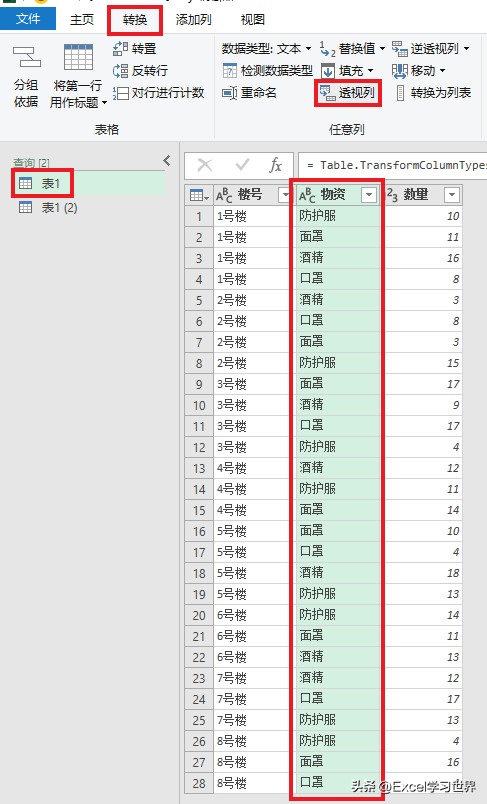Click the ABC type icon of 楼号 column
Screen dimensions: 487x804
224,195
